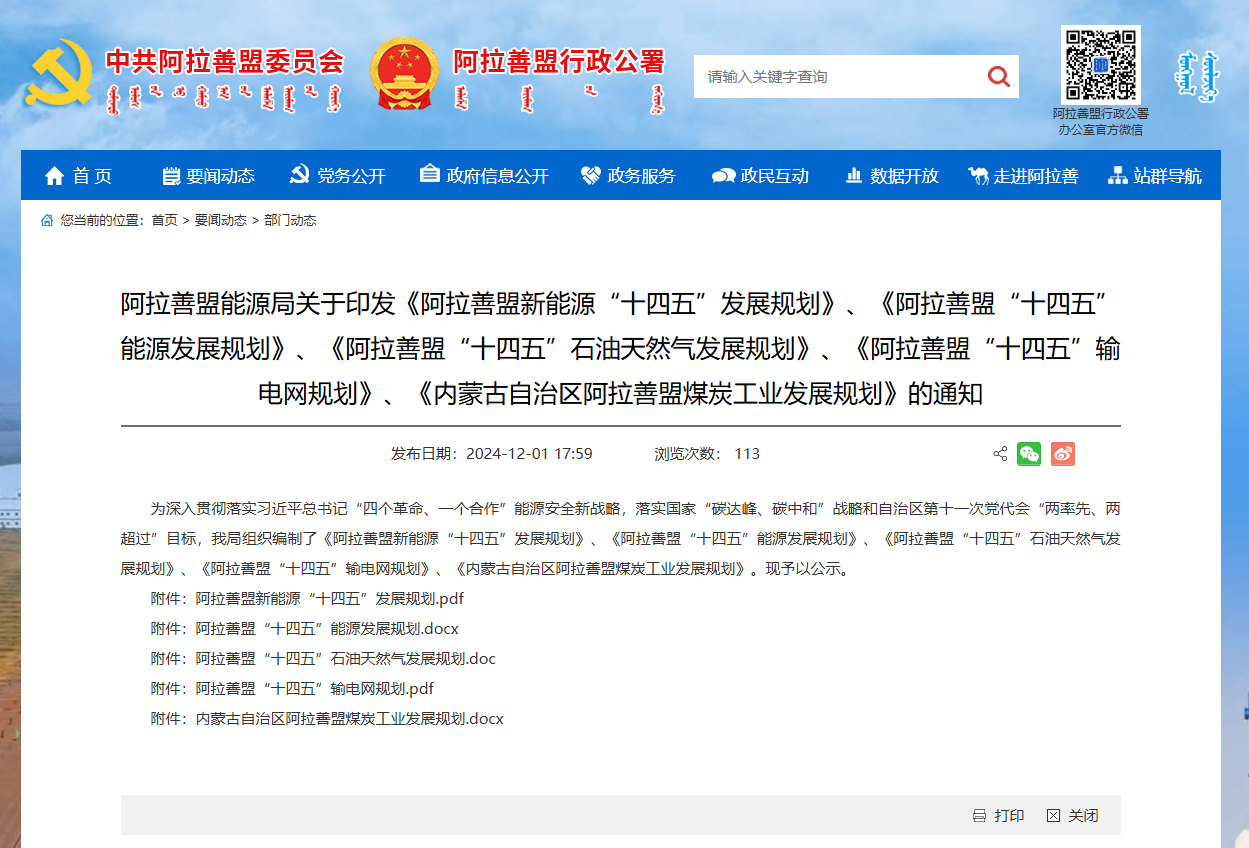Share article via WeChat icon
The width and height of the screenshot is (1249, 848).
pos(1029,454)
